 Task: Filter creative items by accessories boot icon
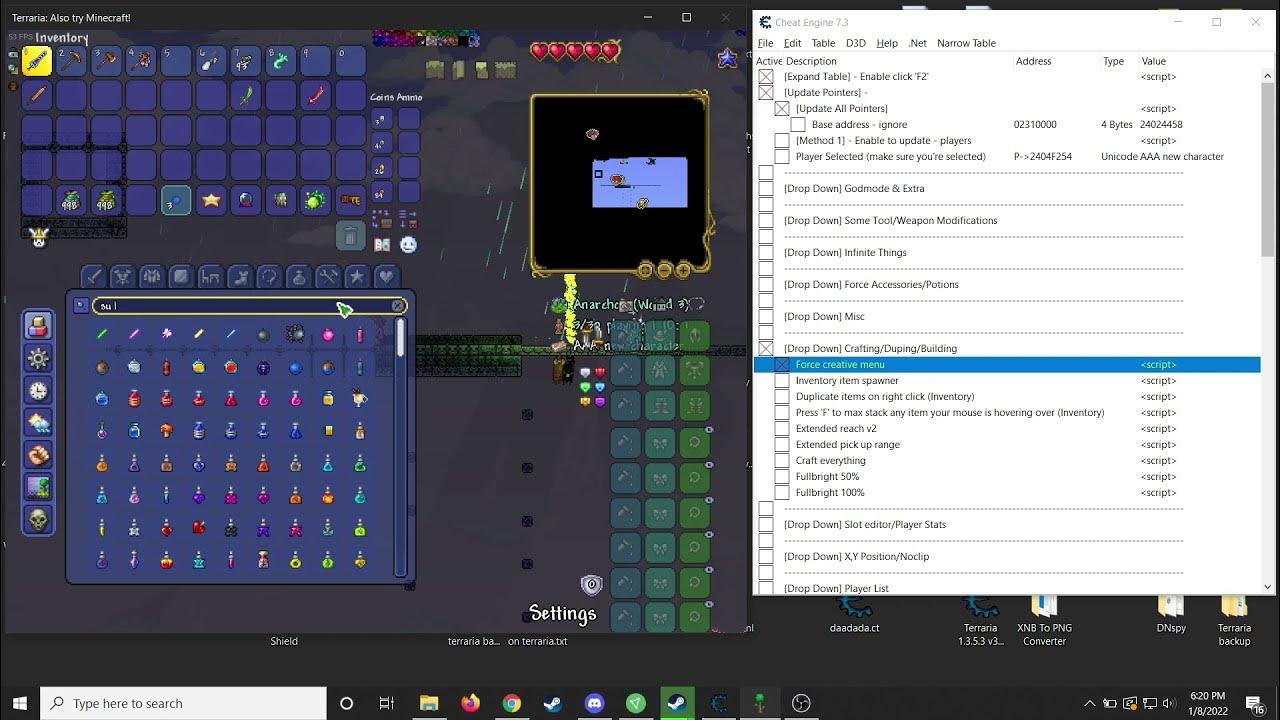(x=239, y=276)
